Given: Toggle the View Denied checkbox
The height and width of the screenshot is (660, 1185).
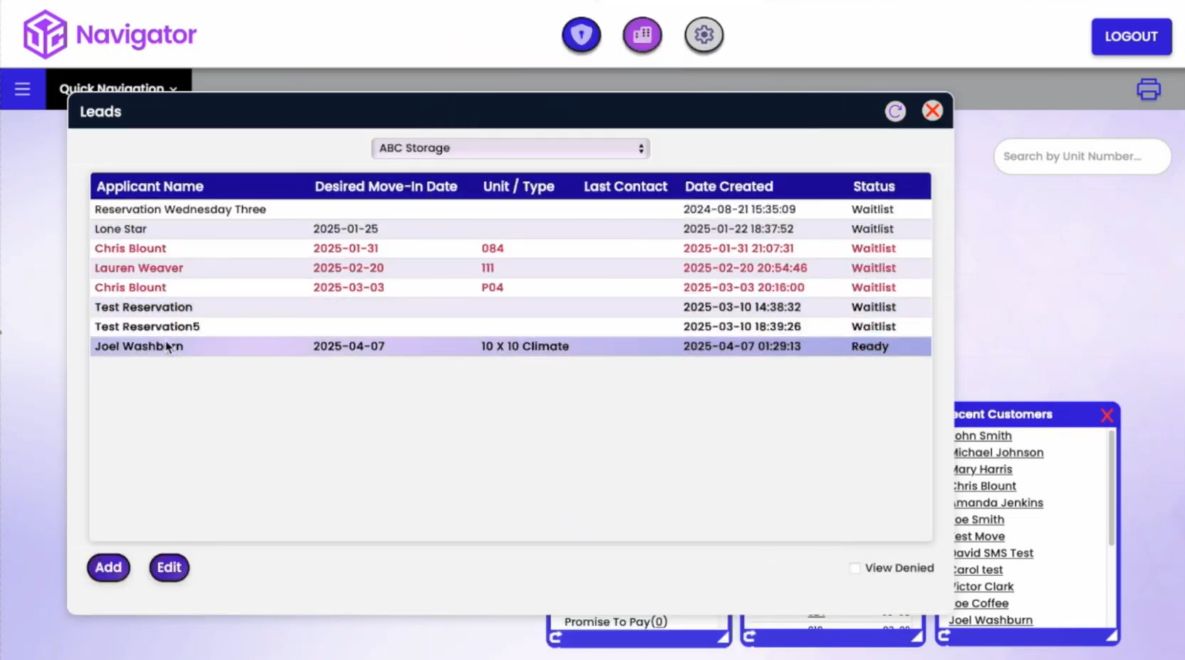Looking at the screenshot, I should pyautogui.click(x=855, y=568).
